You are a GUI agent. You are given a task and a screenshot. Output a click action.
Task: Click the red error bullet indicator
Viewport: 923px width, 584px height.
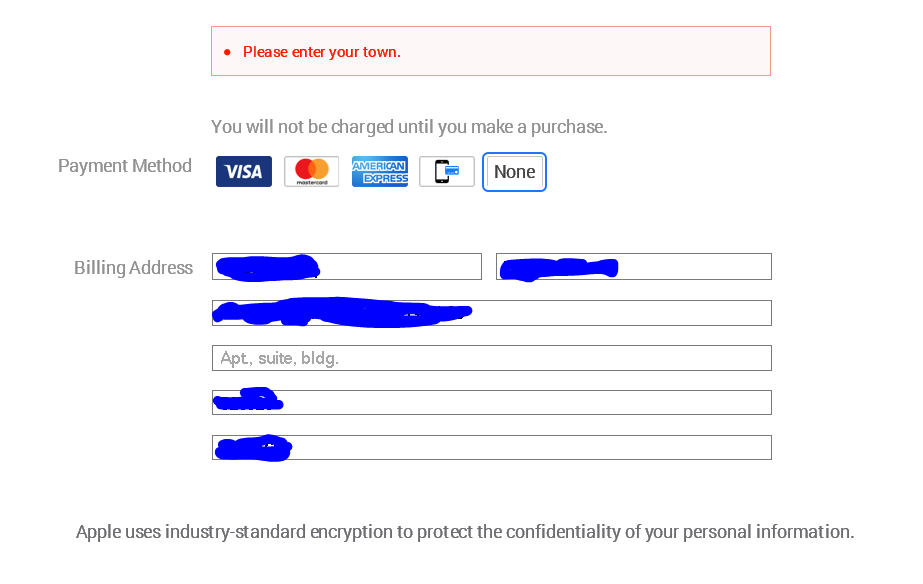click(x=227, y=51)
